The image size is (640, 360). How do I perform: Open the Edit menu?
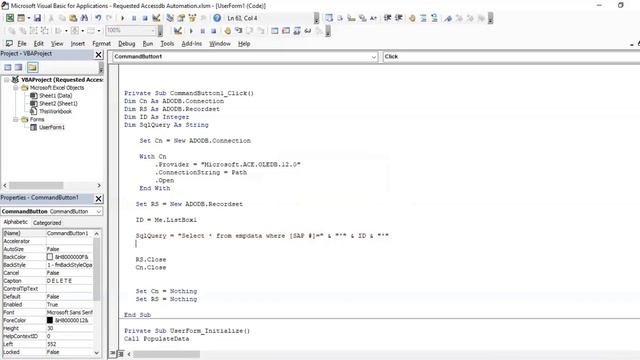coord(38,44)
